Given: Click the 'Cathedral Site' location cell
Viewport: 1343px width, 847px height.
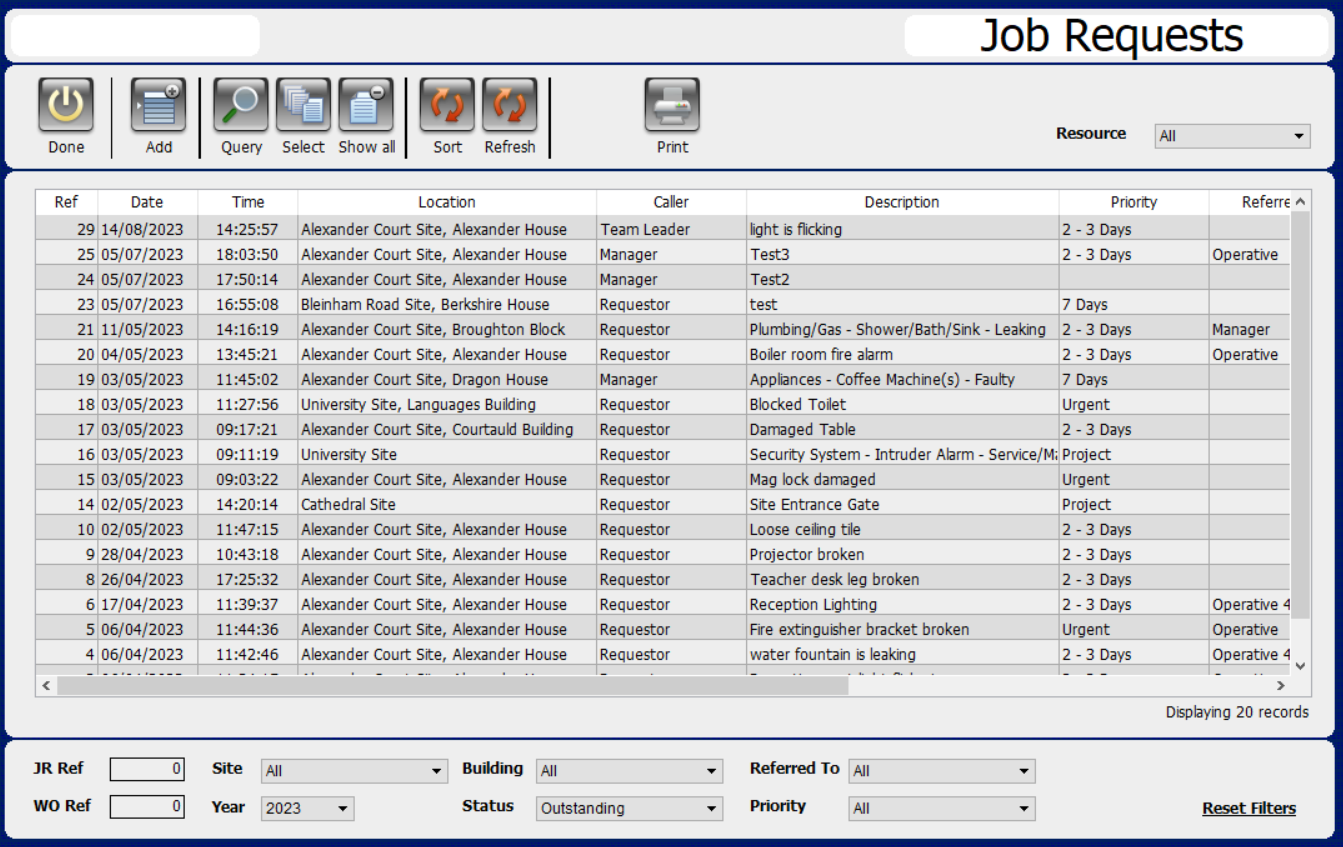Looking at the screenshot, I should pyautogui.click(x=447, y=504).
